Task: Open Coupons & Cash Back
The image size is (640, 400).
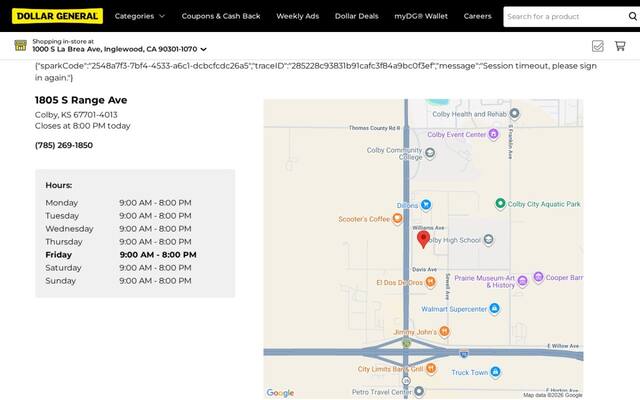Action: pos(221,16)
